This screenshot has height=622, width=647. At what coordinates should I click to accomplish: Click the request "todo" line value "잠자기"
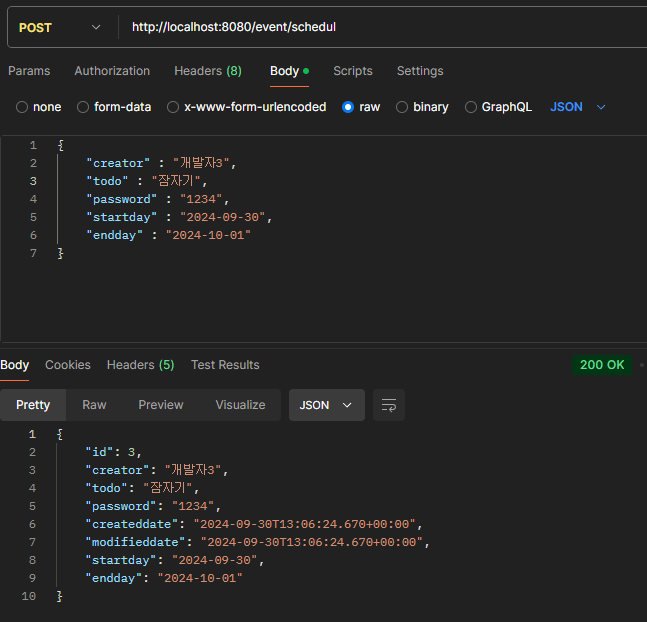pos(176,181)
